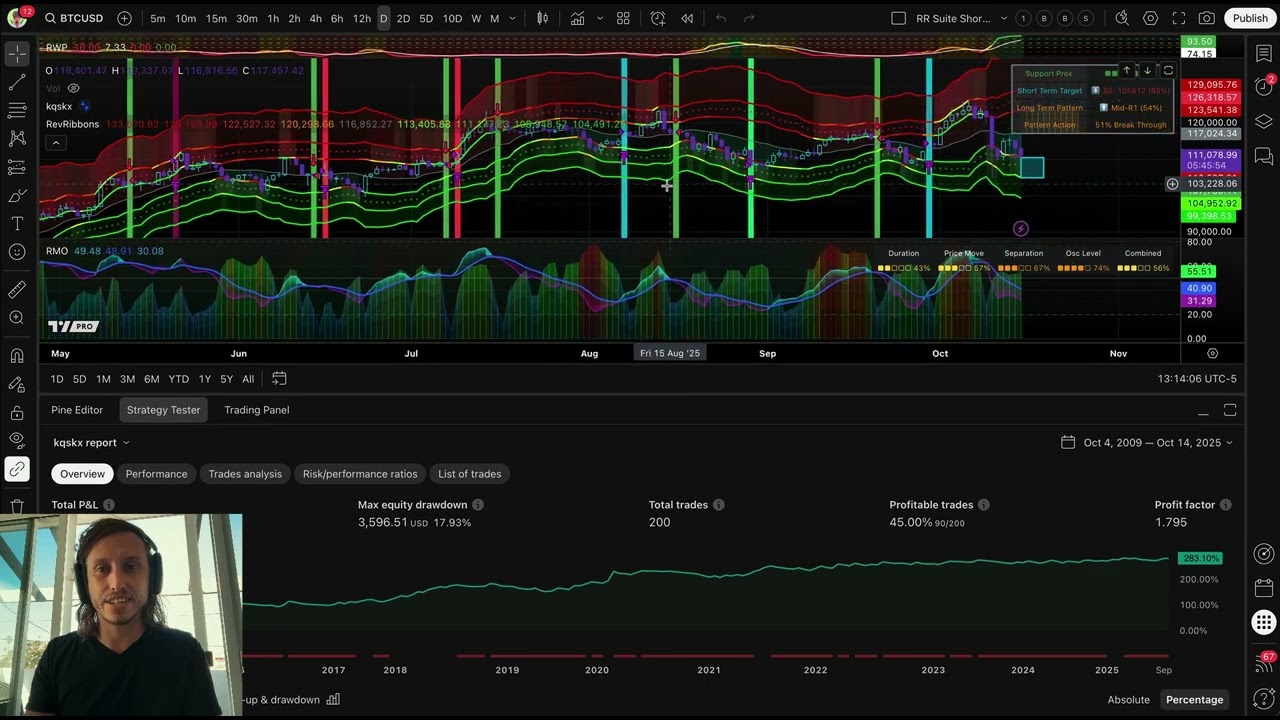Toggle stay in drawing mode
Image resolution: width=1280 pixels, height=720 pixels.
17,384
